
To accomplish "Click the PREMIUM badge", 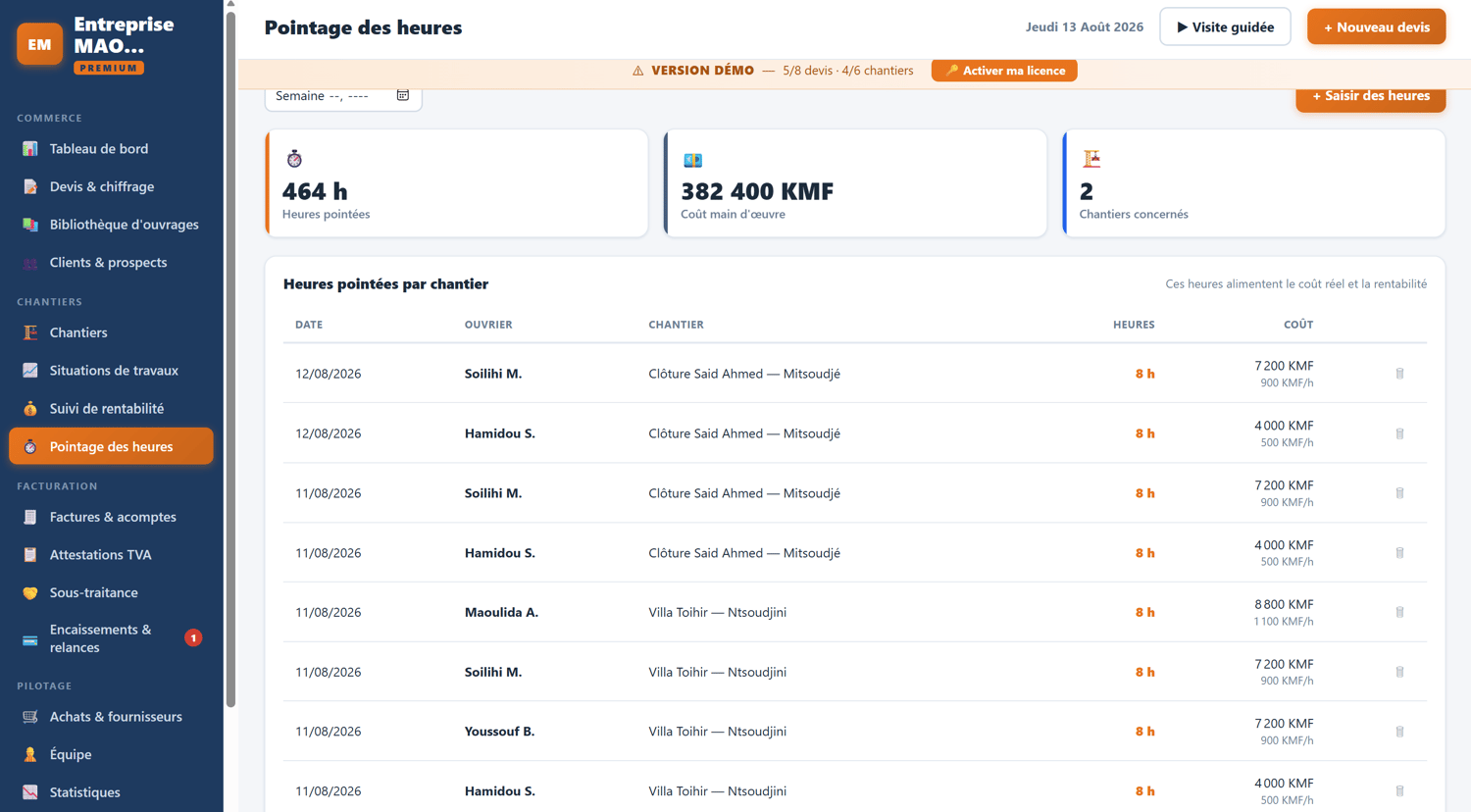I will [109, 68].
